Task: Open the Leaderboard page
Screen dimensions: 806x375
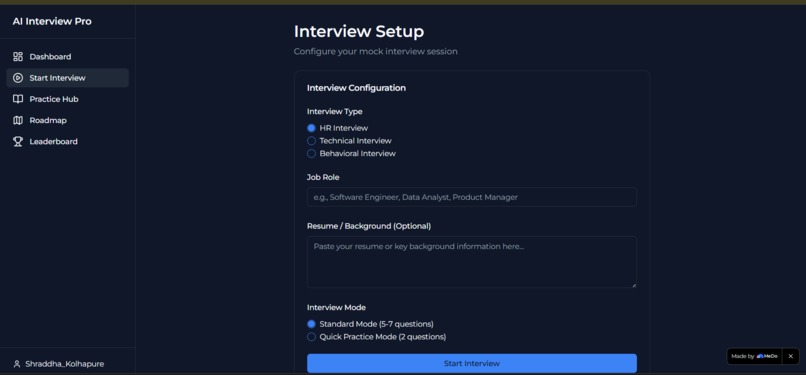Action: pos(67,142)
